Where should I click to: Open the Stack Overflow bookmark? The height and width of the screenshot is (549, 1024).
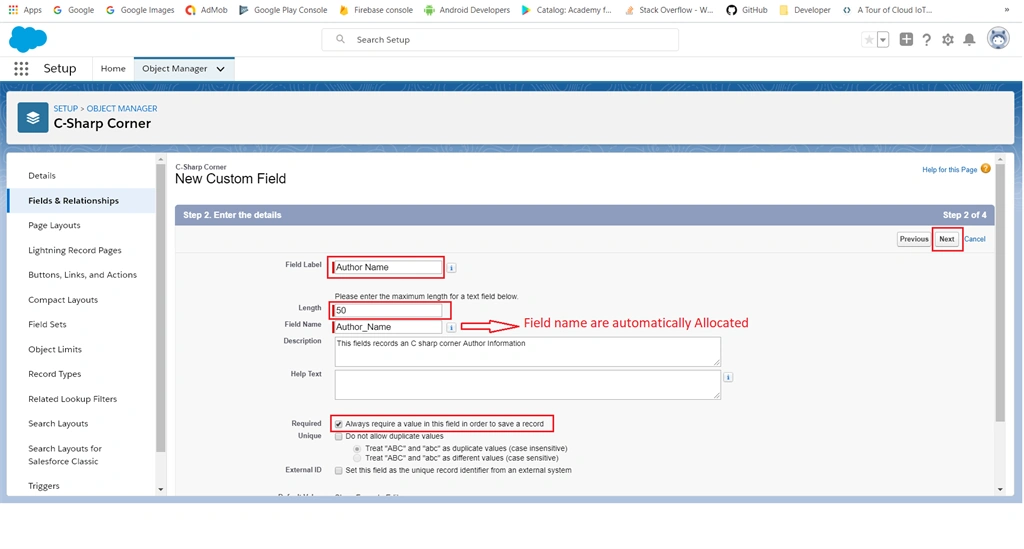(669, 10)
